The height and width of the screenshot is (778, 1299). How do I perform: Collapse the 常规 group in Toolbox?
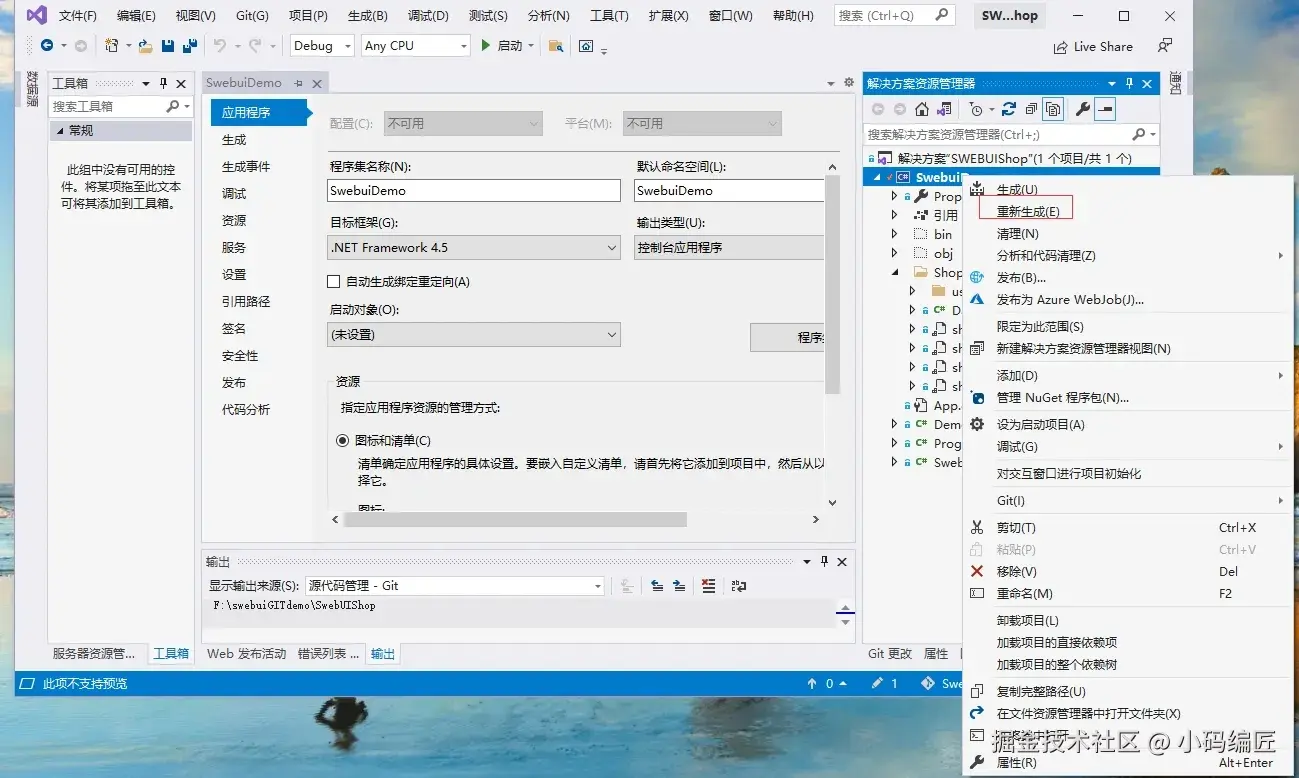(x=60, y=131)
